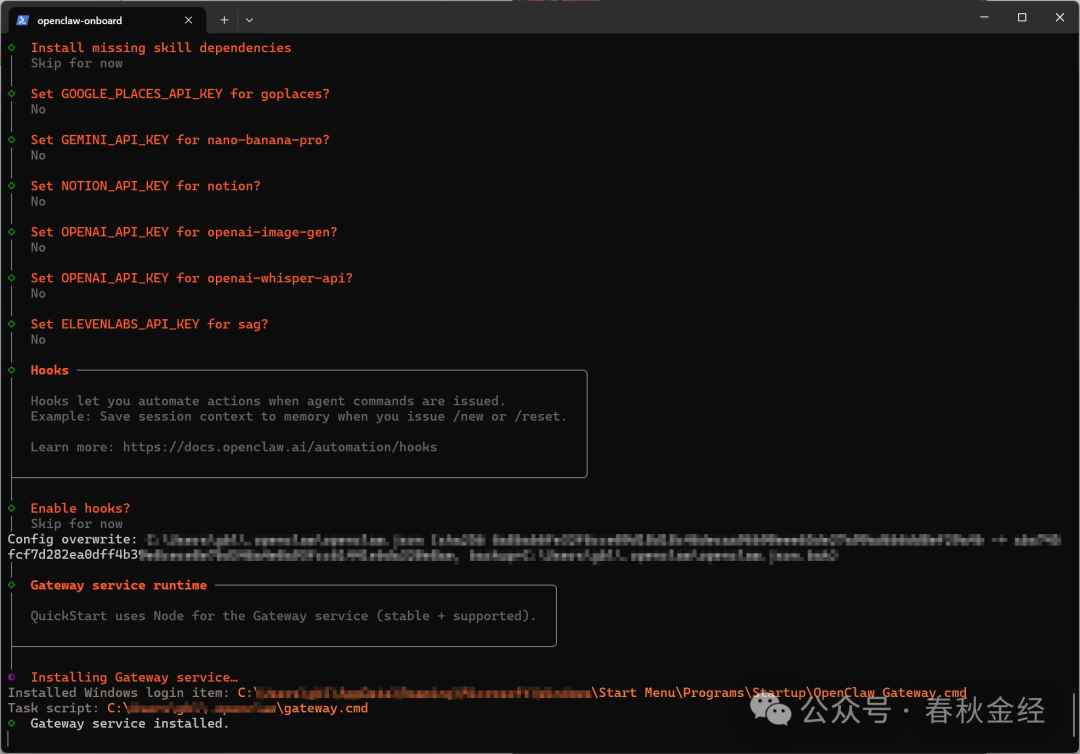Click the PowerShell icon in the openclaw-onboard tab

[22, 19]
